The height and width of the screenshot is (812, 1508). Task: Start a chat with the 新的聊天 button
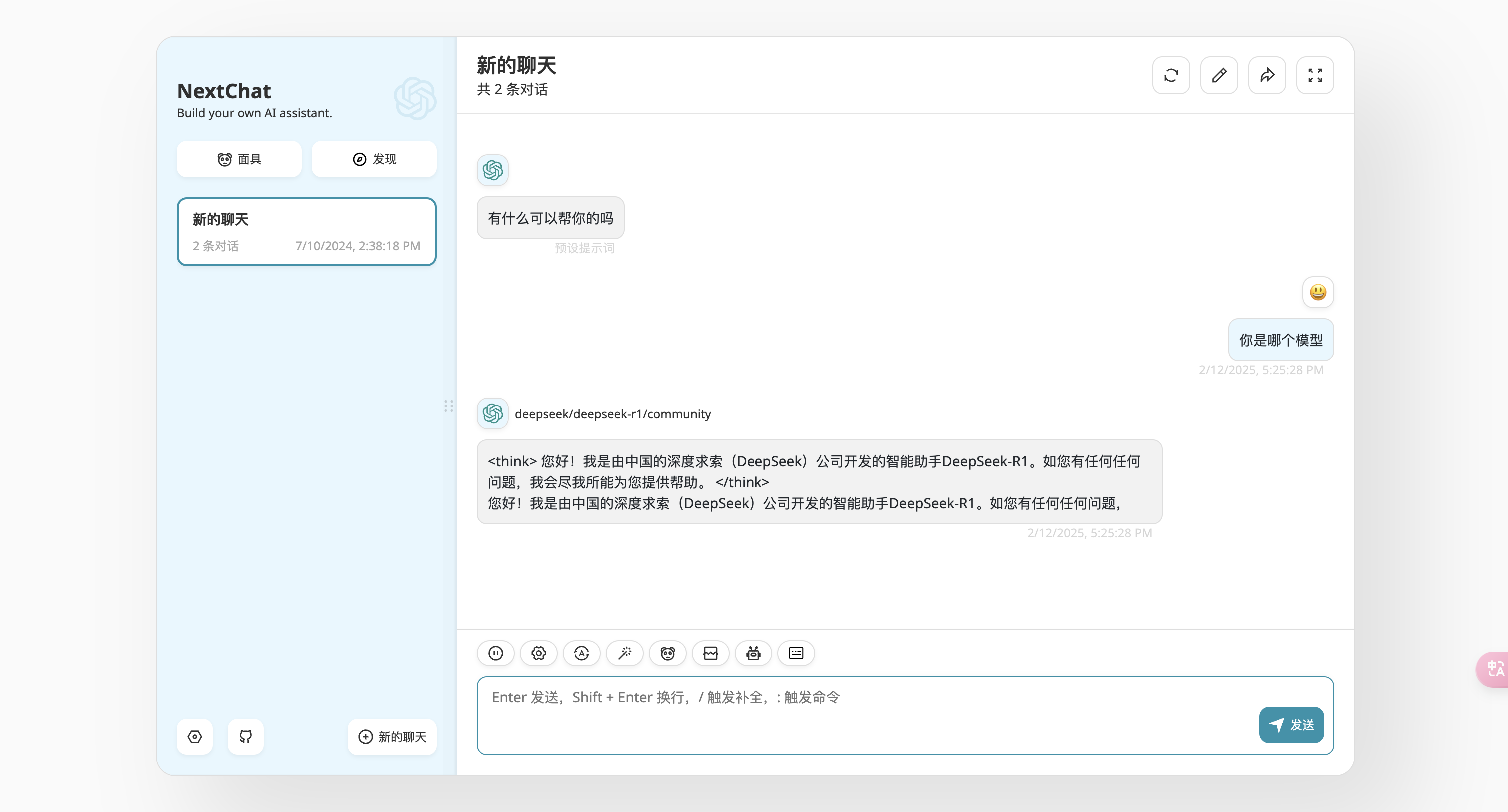pyautogui.click(x=392, y=737)
